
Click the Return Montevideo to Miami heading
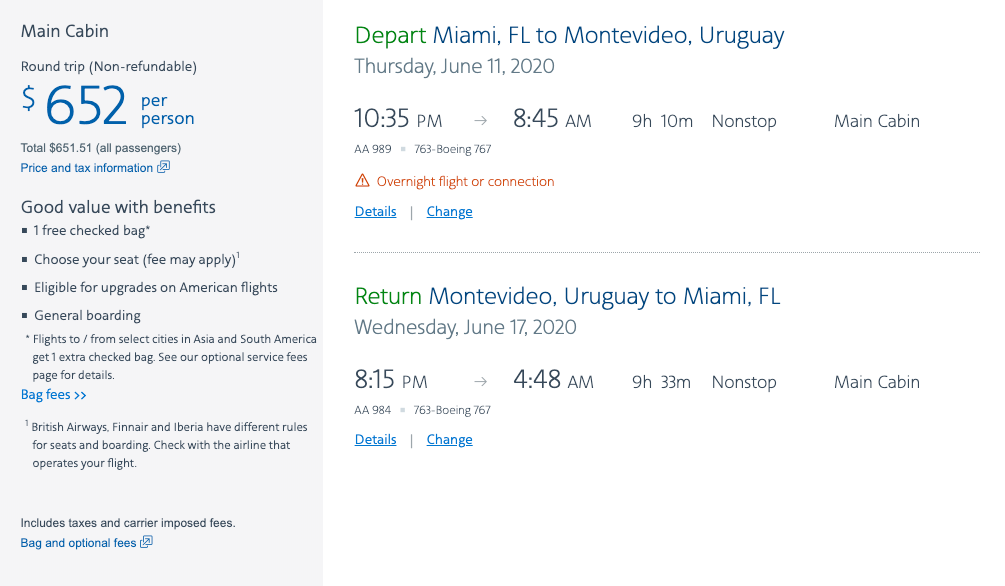click(x=567, y=297)
